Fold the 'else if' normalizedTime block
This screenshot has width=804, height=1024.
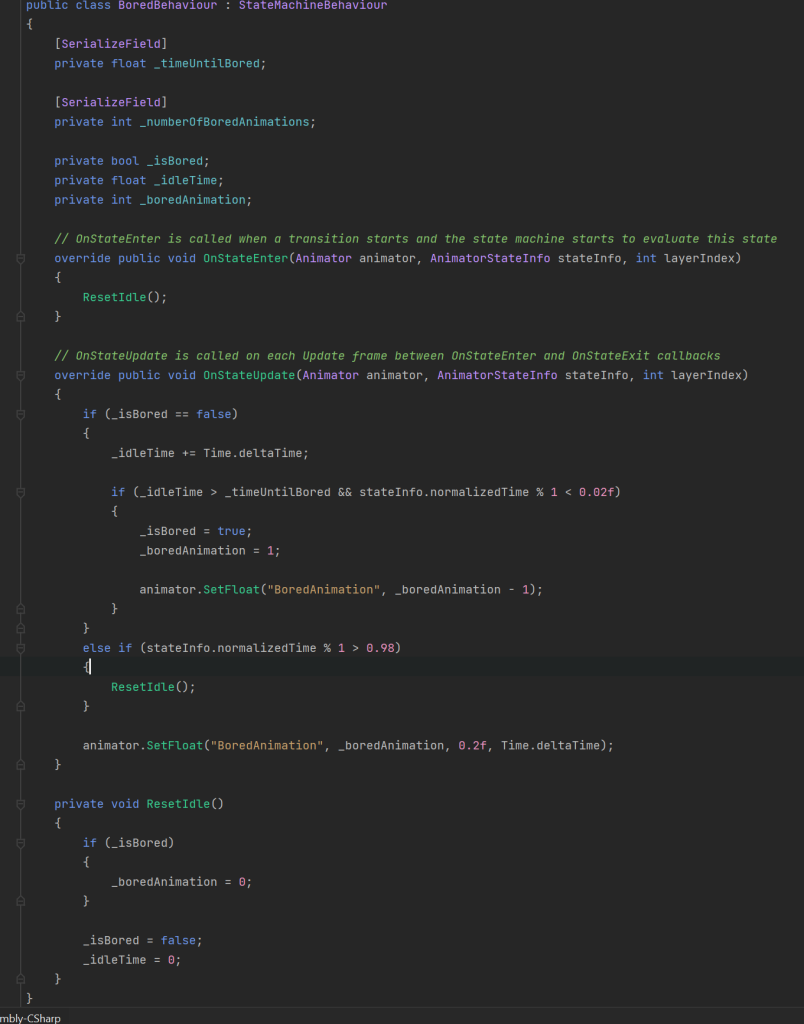(x=20, y=648)
